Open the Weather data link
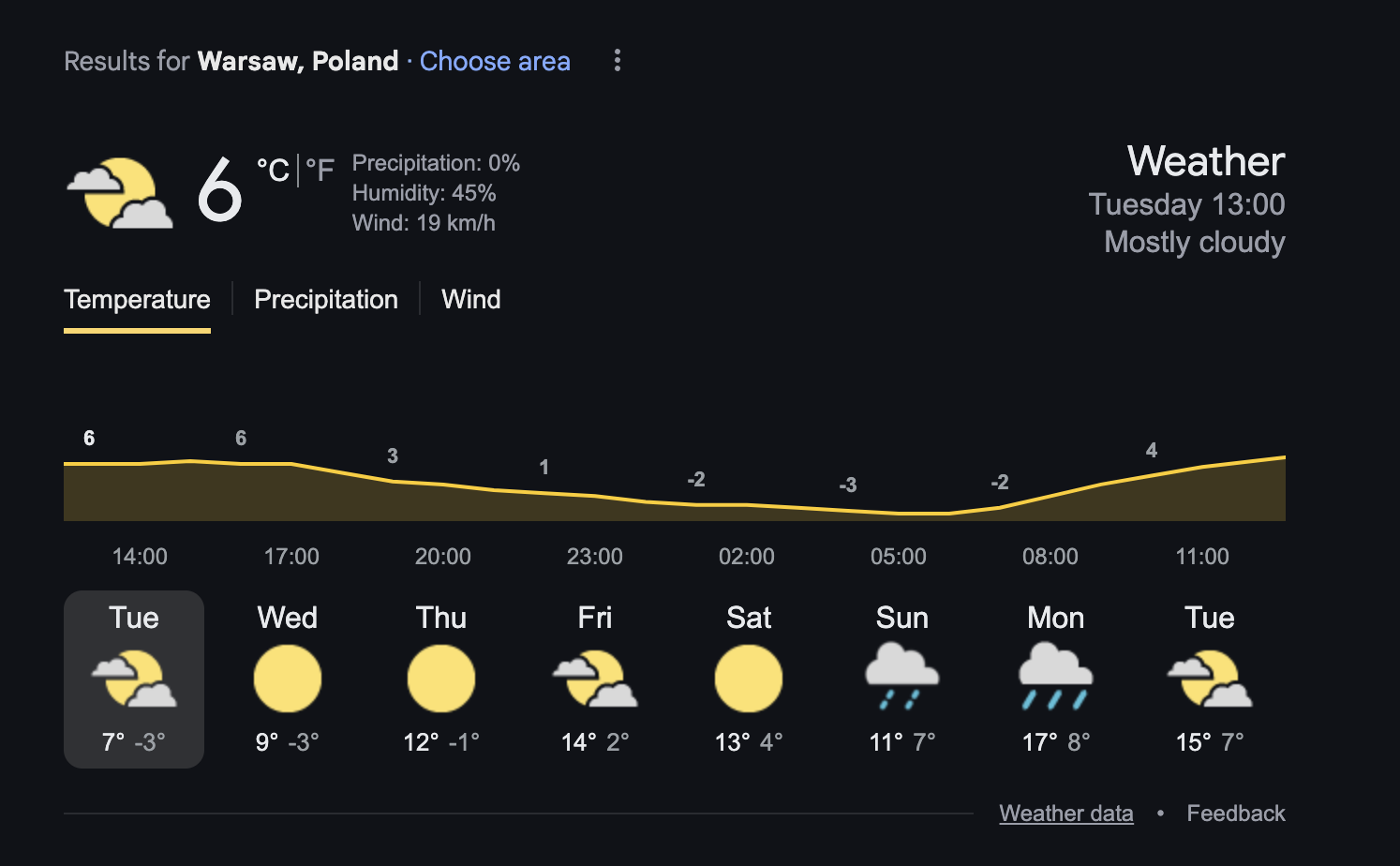1400x866 pixels. point(1066,814)
